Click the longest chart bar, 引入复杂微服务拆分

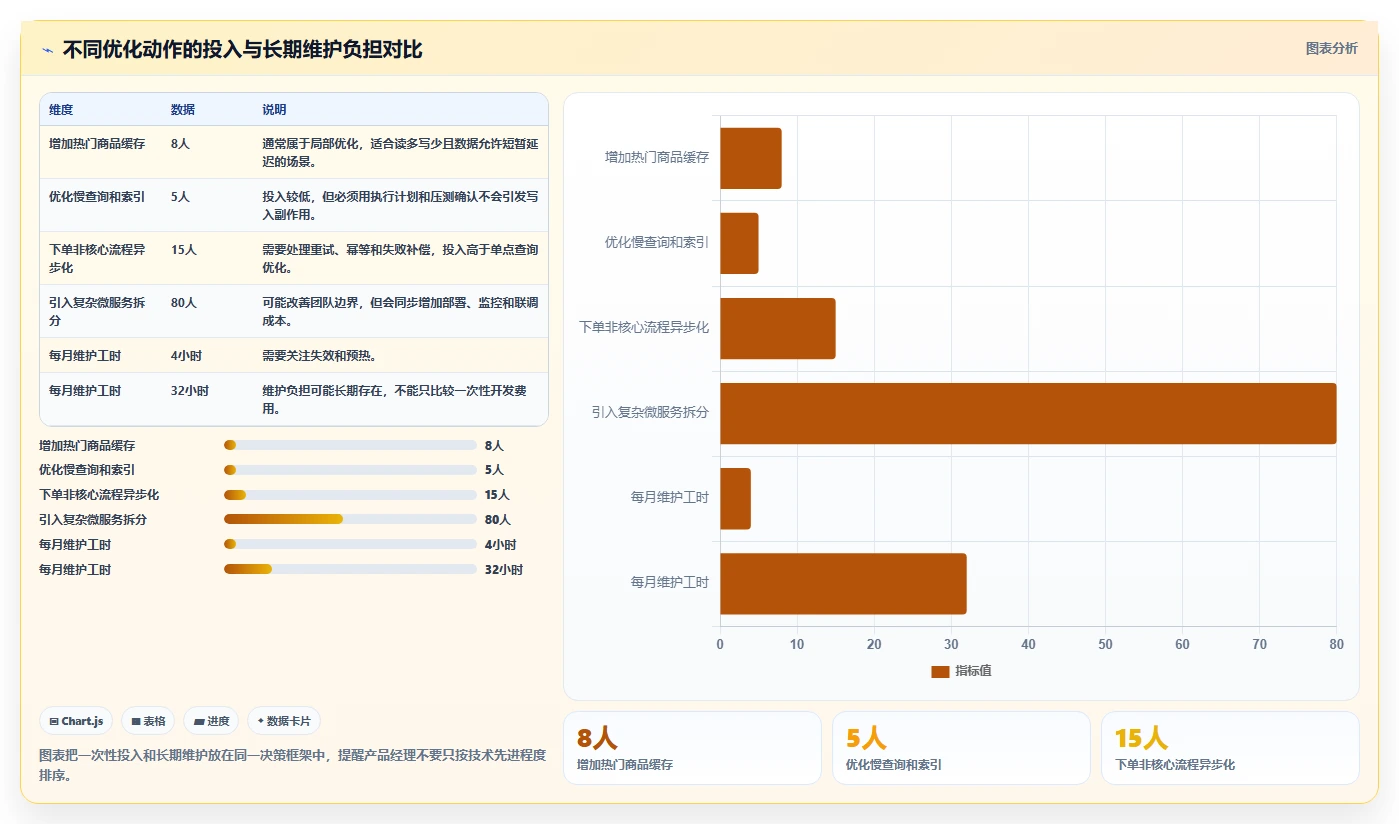click(1028, 413)
